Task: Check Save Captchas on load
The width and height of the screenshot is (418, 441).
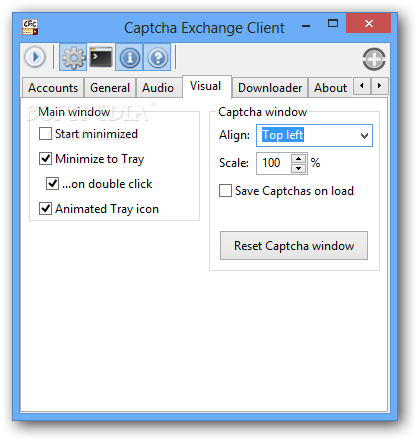Action: (225, 191)
